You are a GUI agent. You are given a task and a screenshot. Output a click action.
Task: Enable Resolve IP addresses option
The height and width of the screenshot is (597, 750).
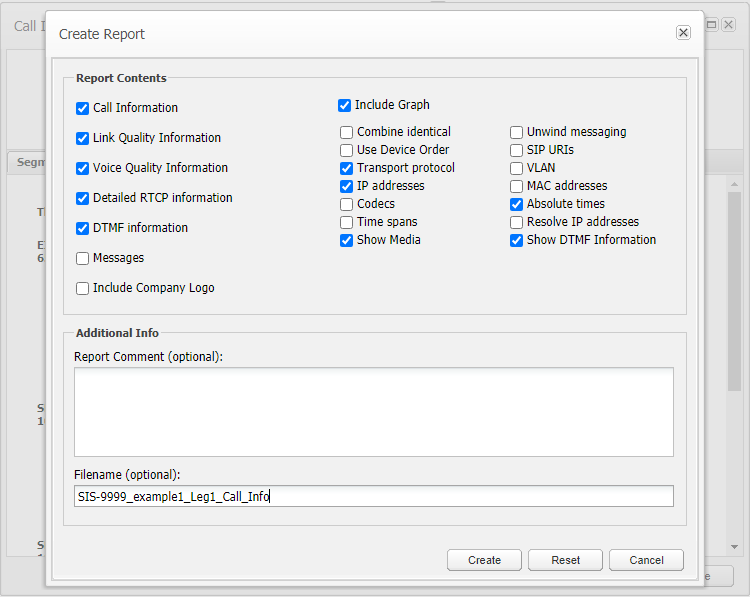coord(517,222)
